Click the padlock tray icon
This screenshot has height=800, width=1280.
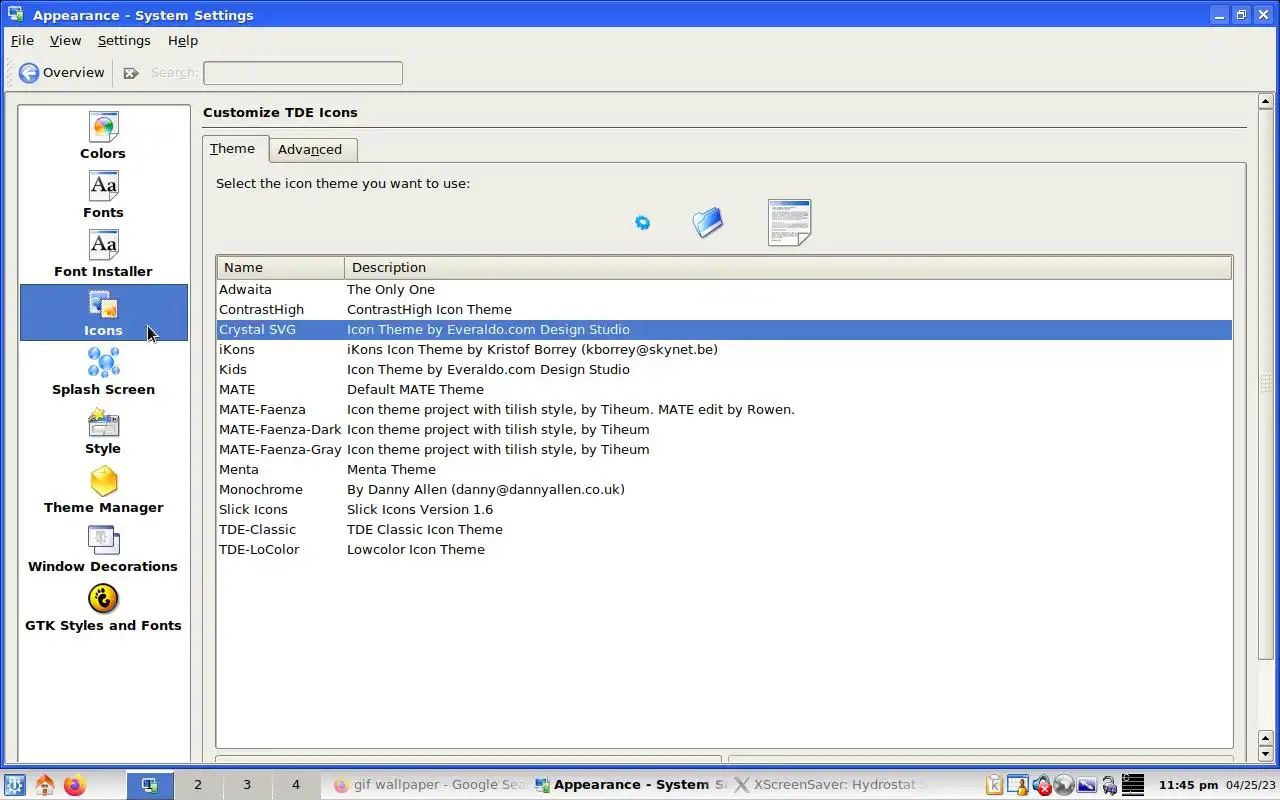click(1109, 785)
